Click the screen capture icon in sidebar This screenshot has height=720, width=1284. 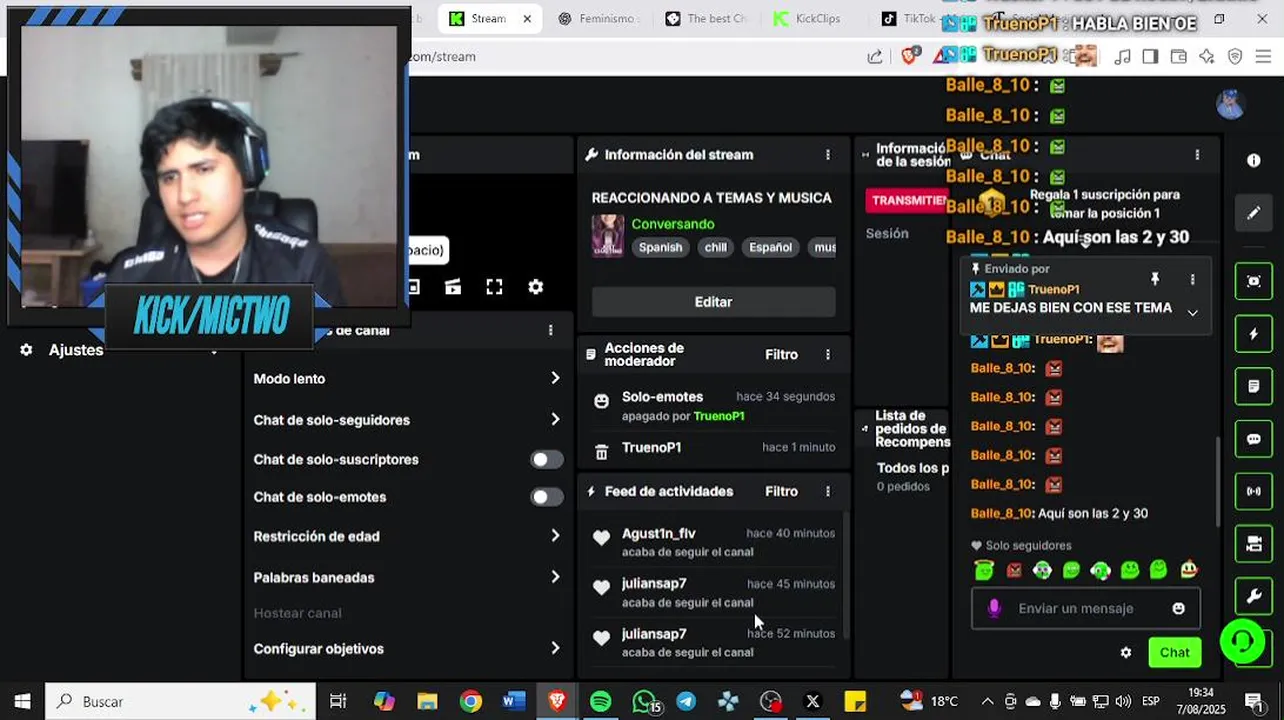[x=1253, y=281]
